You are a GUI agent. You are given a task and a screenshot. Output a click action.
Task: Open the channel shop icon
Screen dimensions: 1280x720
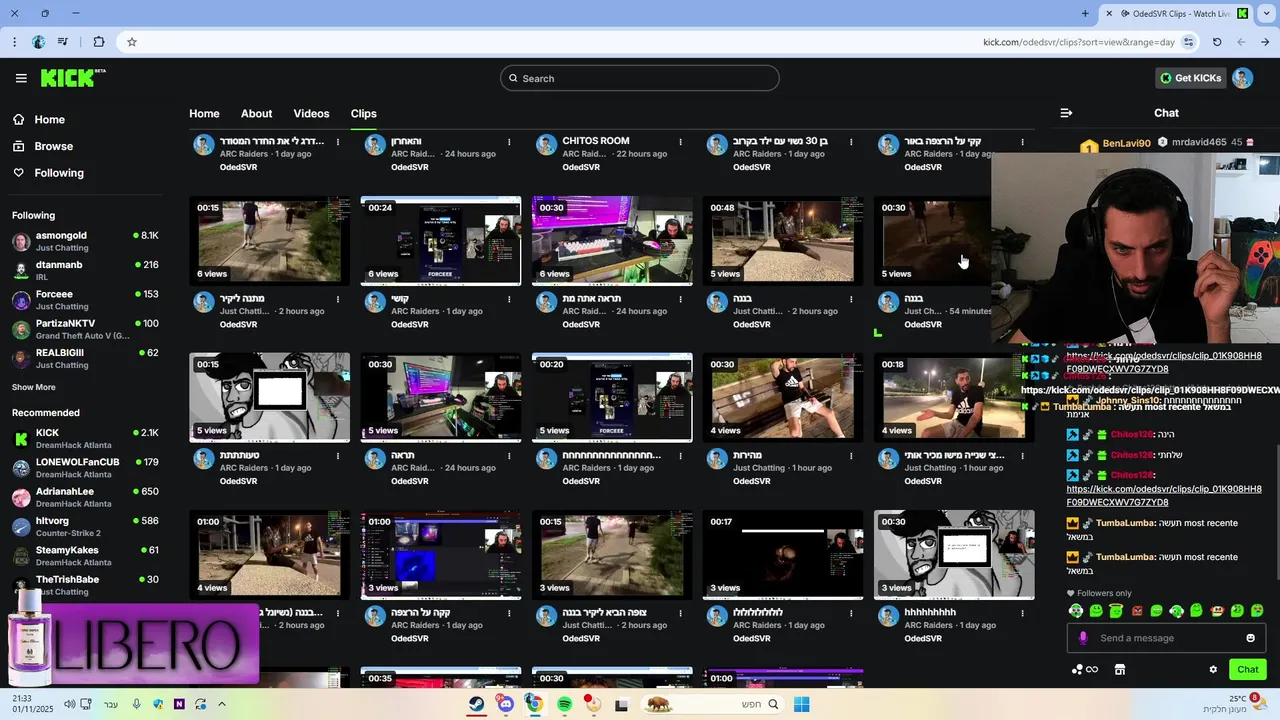point(1120,669)
